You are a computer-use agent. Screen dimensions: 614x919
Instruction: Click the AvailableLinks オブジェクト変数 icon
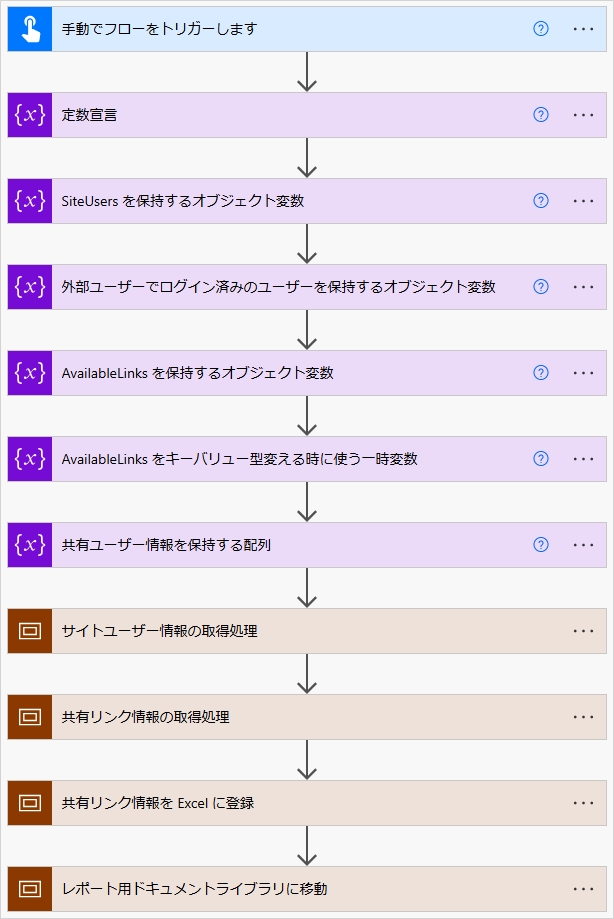click(x=29, y=373)
